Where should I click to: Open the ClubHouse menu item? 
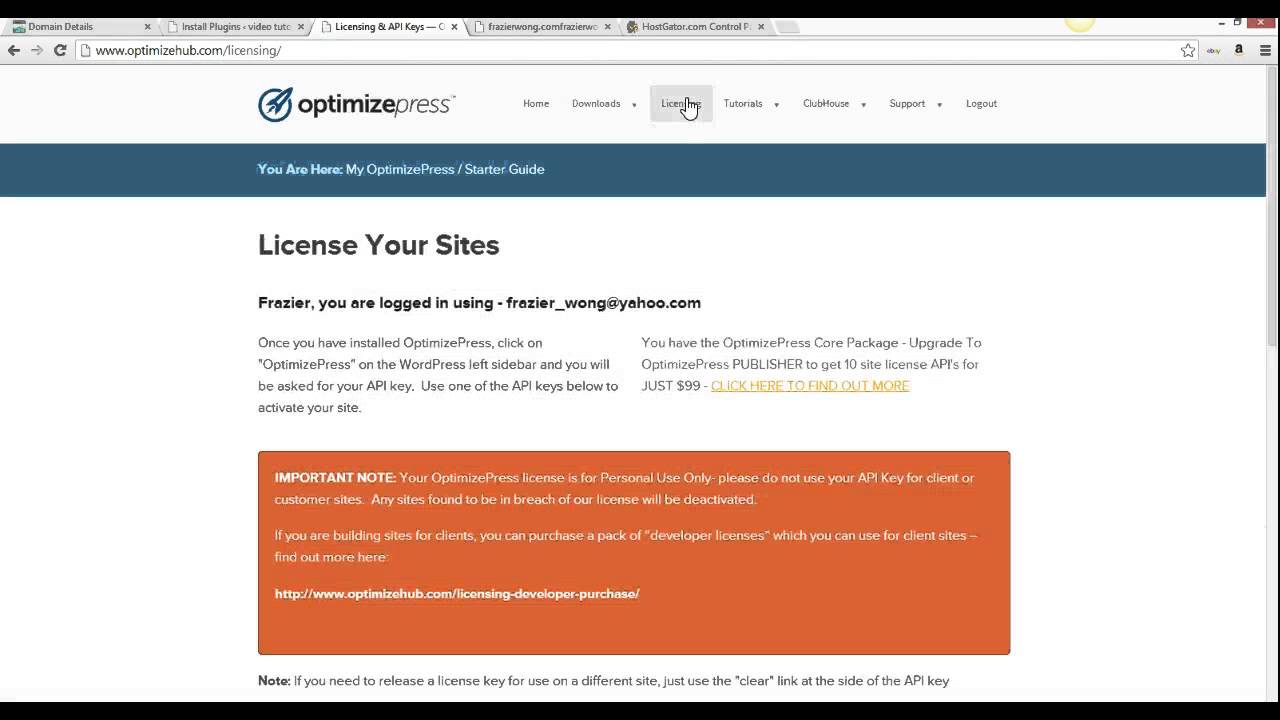pos(826,104)
